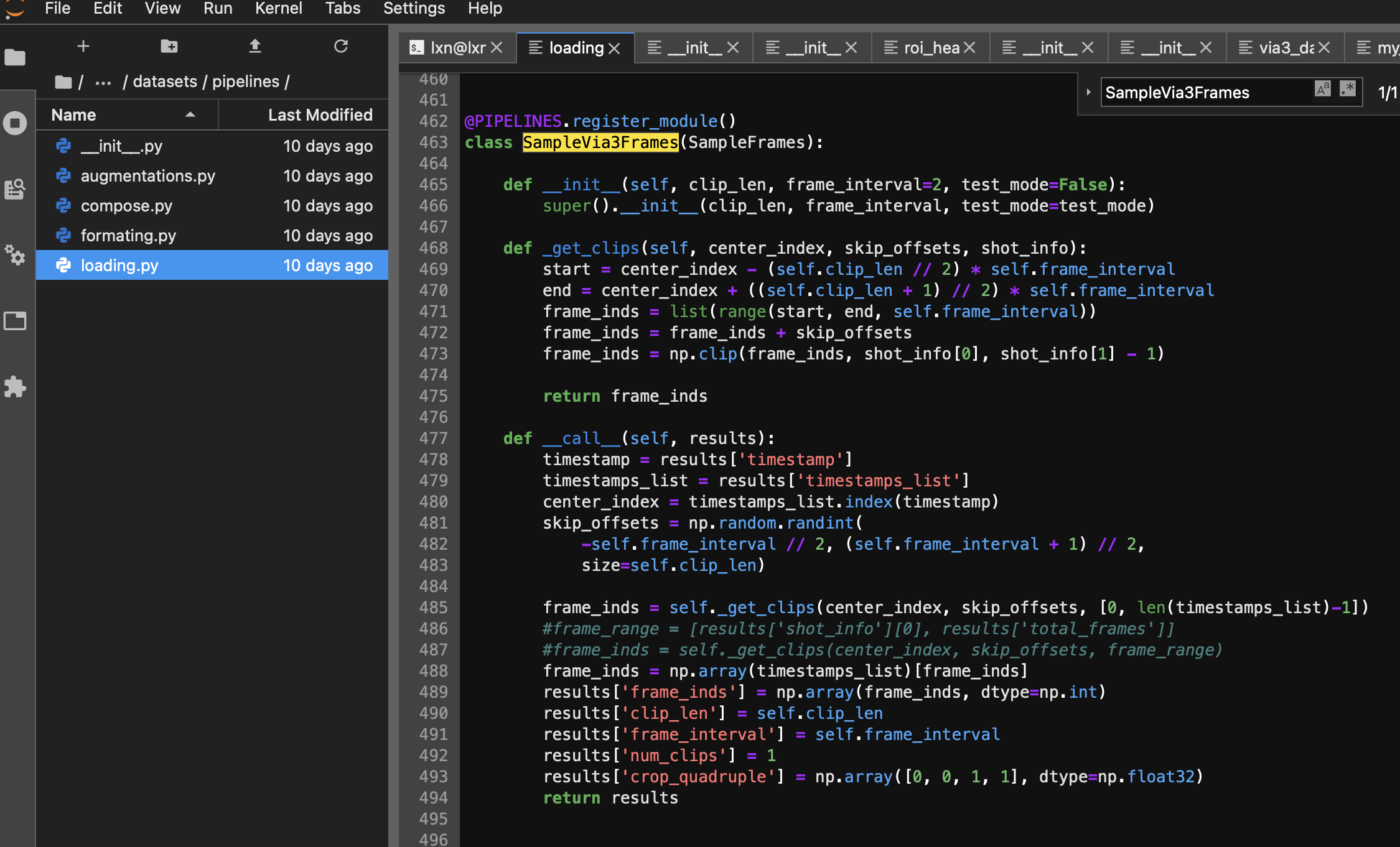Expand the replace toggle arrow in search
Screen dimensions: 1400x847
pos(1088,92)
